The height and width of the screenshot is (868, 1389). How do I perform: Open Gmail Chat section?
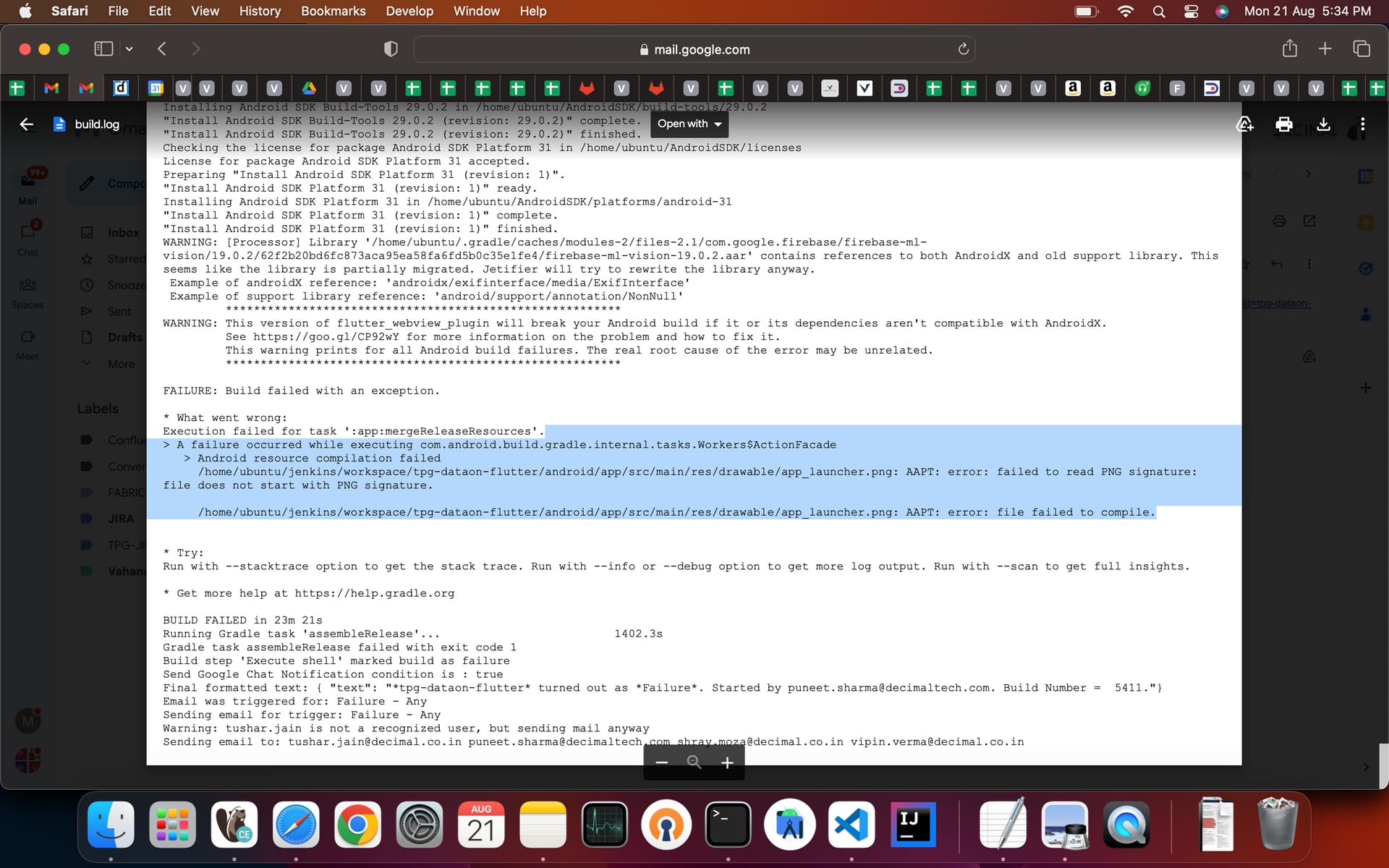[x=27, y=240]
